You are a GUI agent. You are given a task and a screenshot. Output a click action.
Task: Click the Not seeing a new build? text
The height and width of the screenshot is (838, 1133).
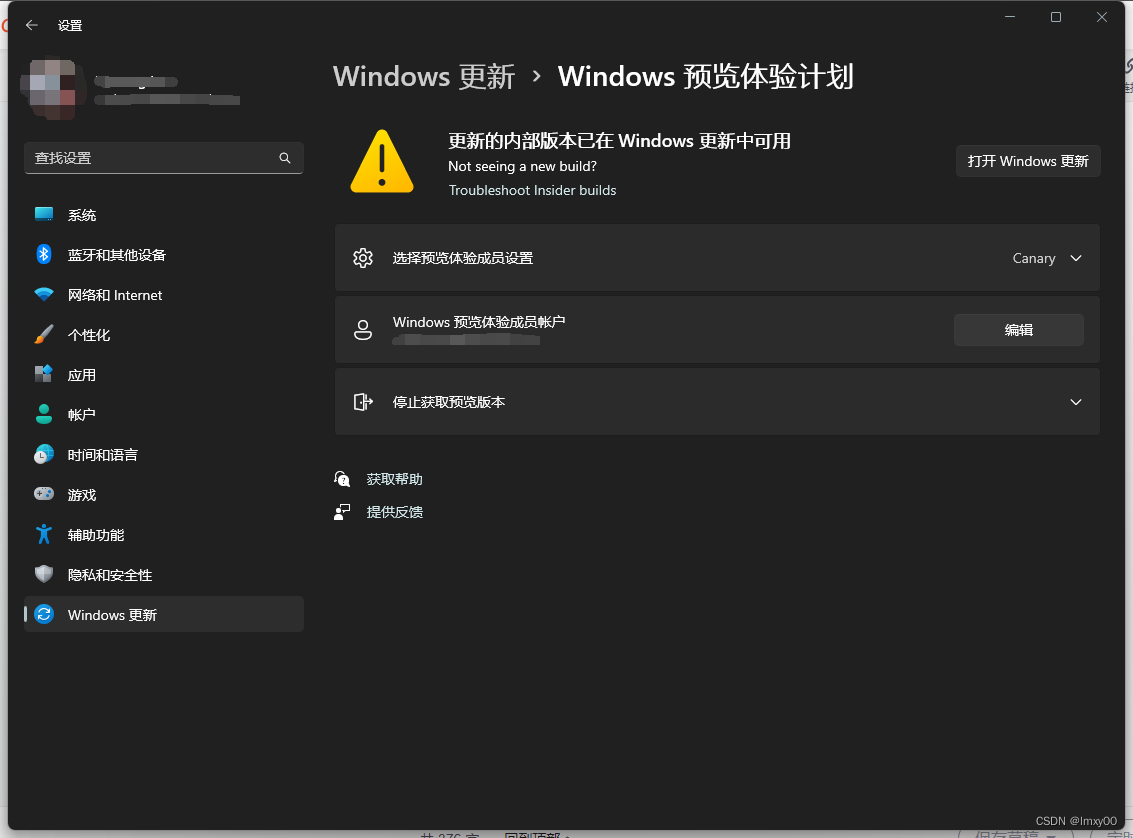[522, 166]
